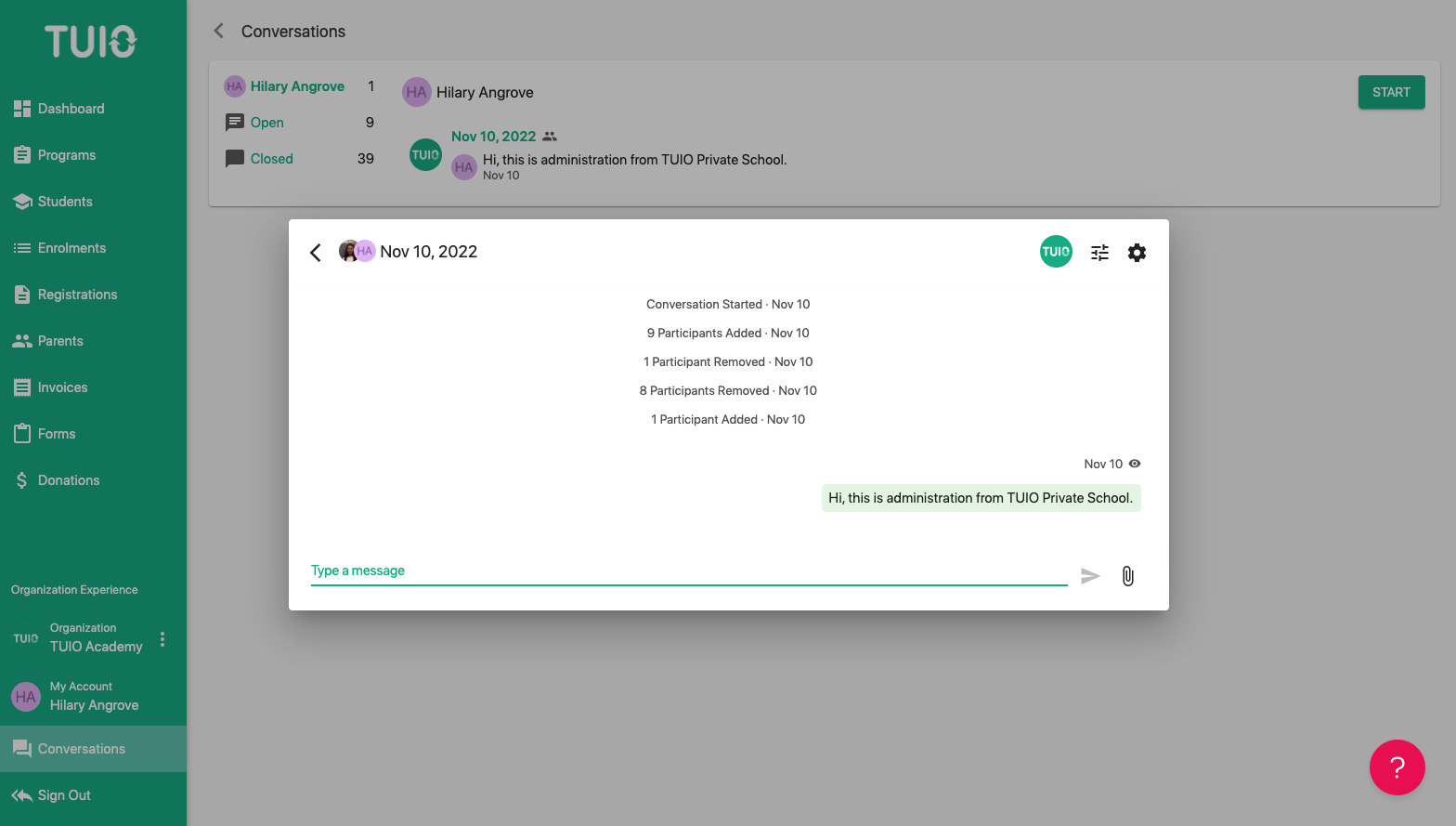Click the START button
This screenshot has width=1456, height=826.
point(1391,92)
